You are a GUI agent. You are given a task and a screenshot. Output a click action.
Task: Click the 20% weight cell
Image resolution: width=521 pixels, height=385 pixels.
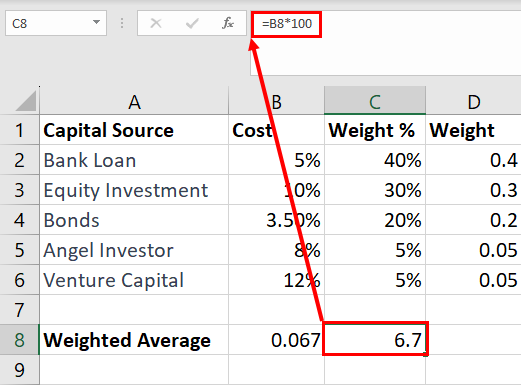pyautogui.click(x=375, y=220)
